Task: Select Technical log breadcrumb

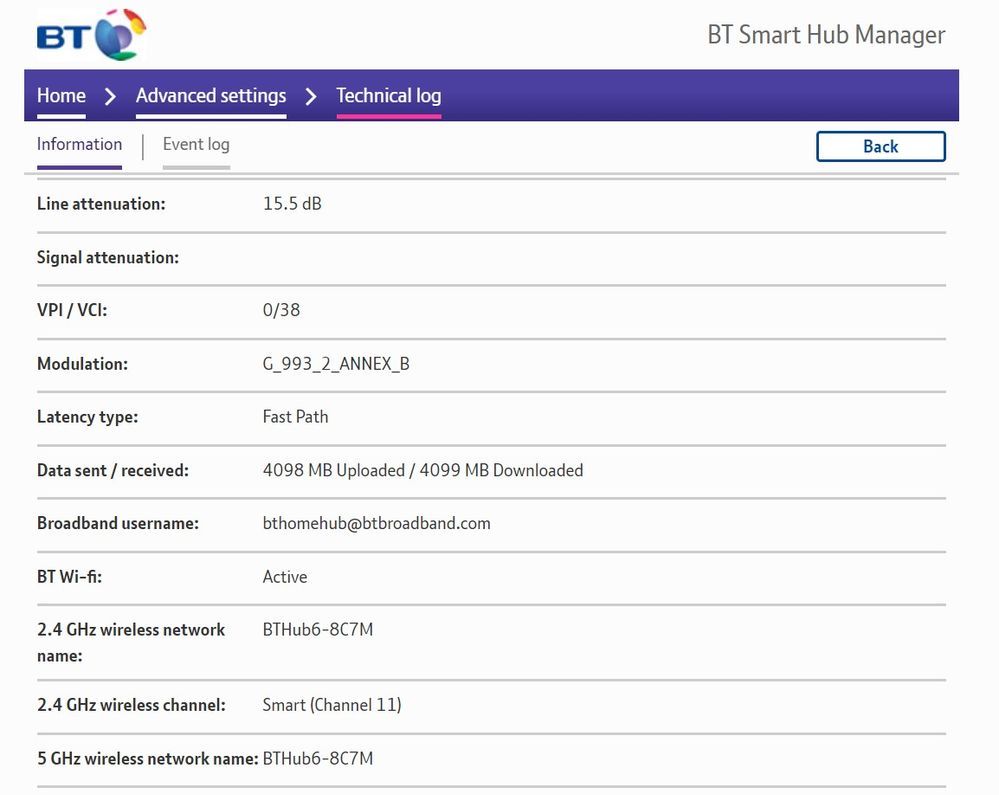Action: click(x=389, y=96)
